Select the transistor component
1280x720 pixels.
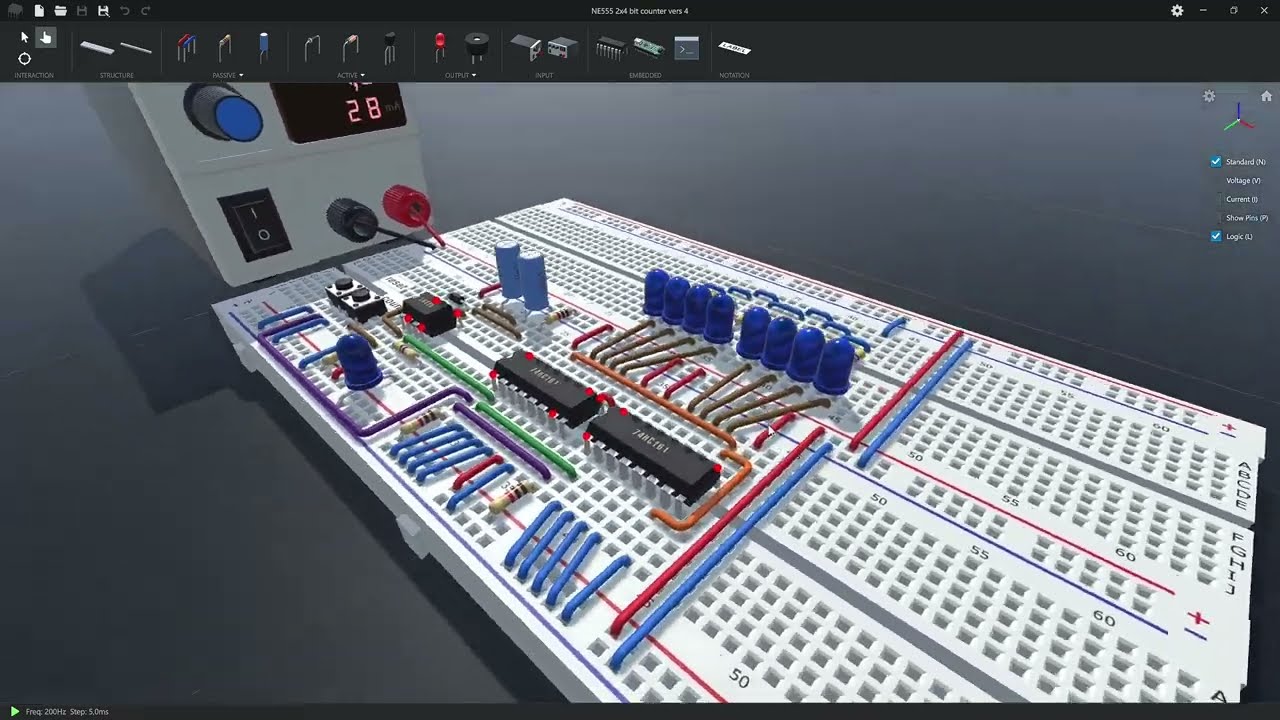click(389, 47)
